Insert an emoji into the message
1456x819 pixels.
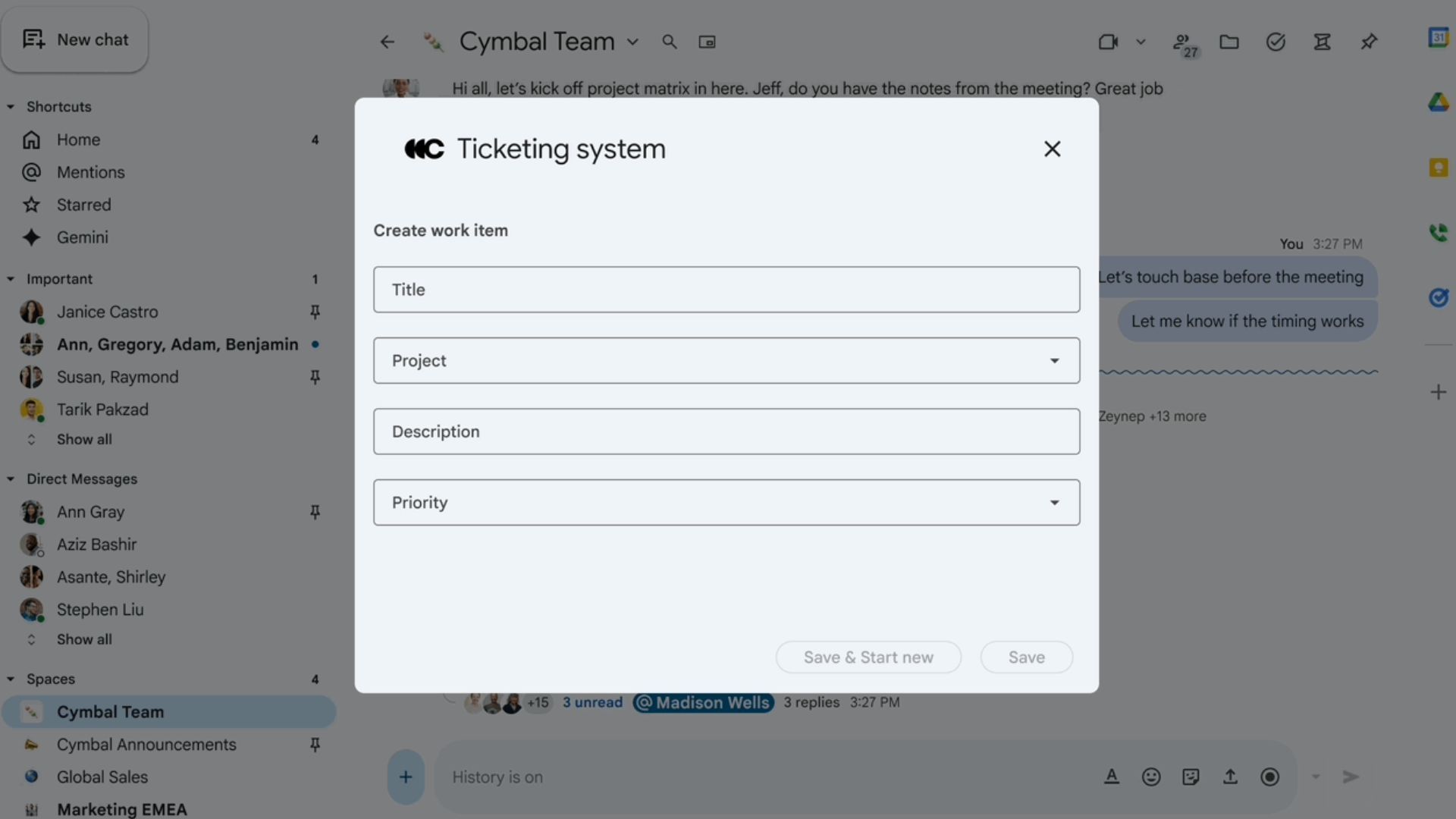point(1151,777)
